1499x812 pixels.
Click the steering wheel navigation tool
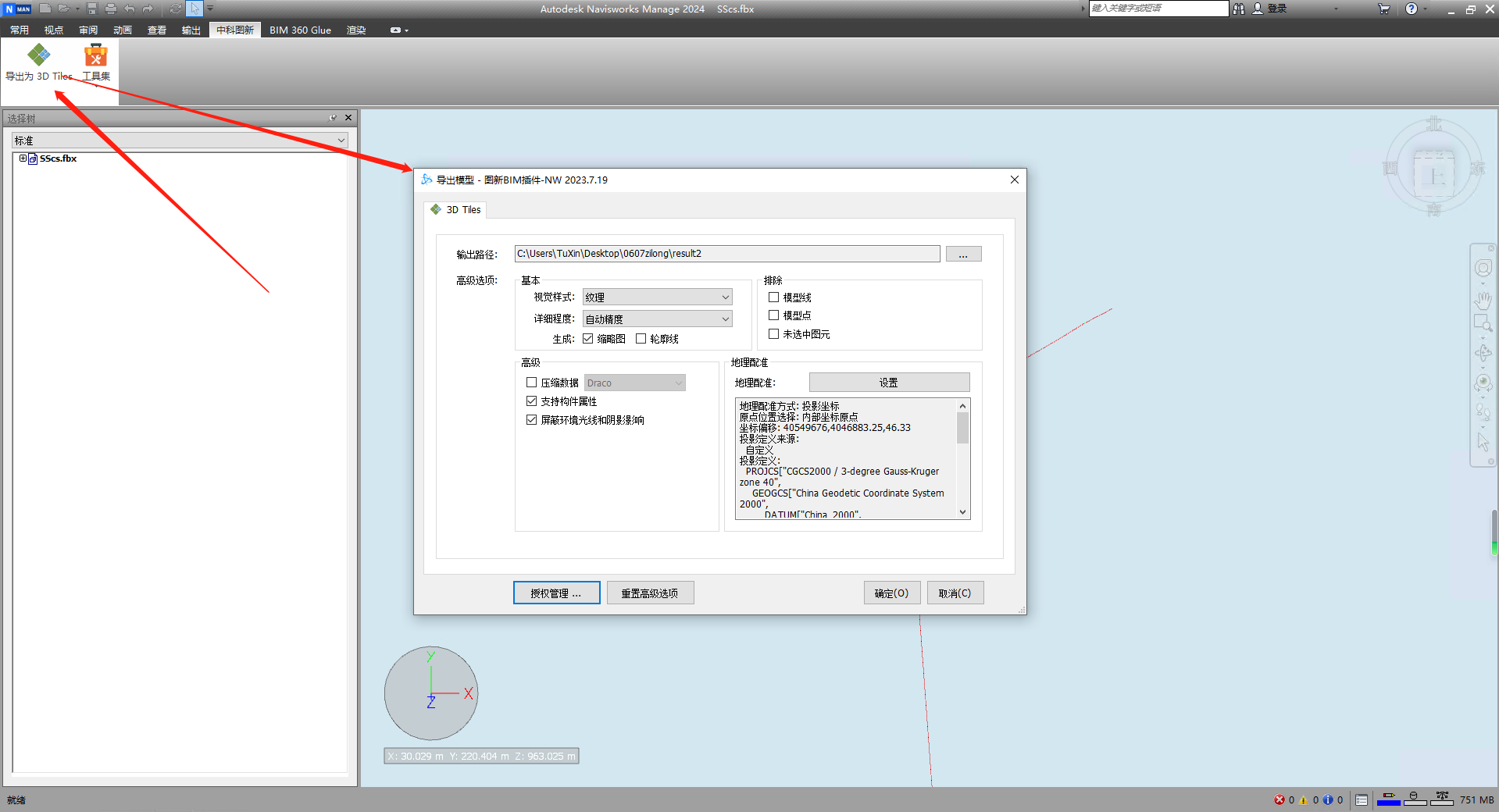pyautogui.click(x=1483, y=269)
